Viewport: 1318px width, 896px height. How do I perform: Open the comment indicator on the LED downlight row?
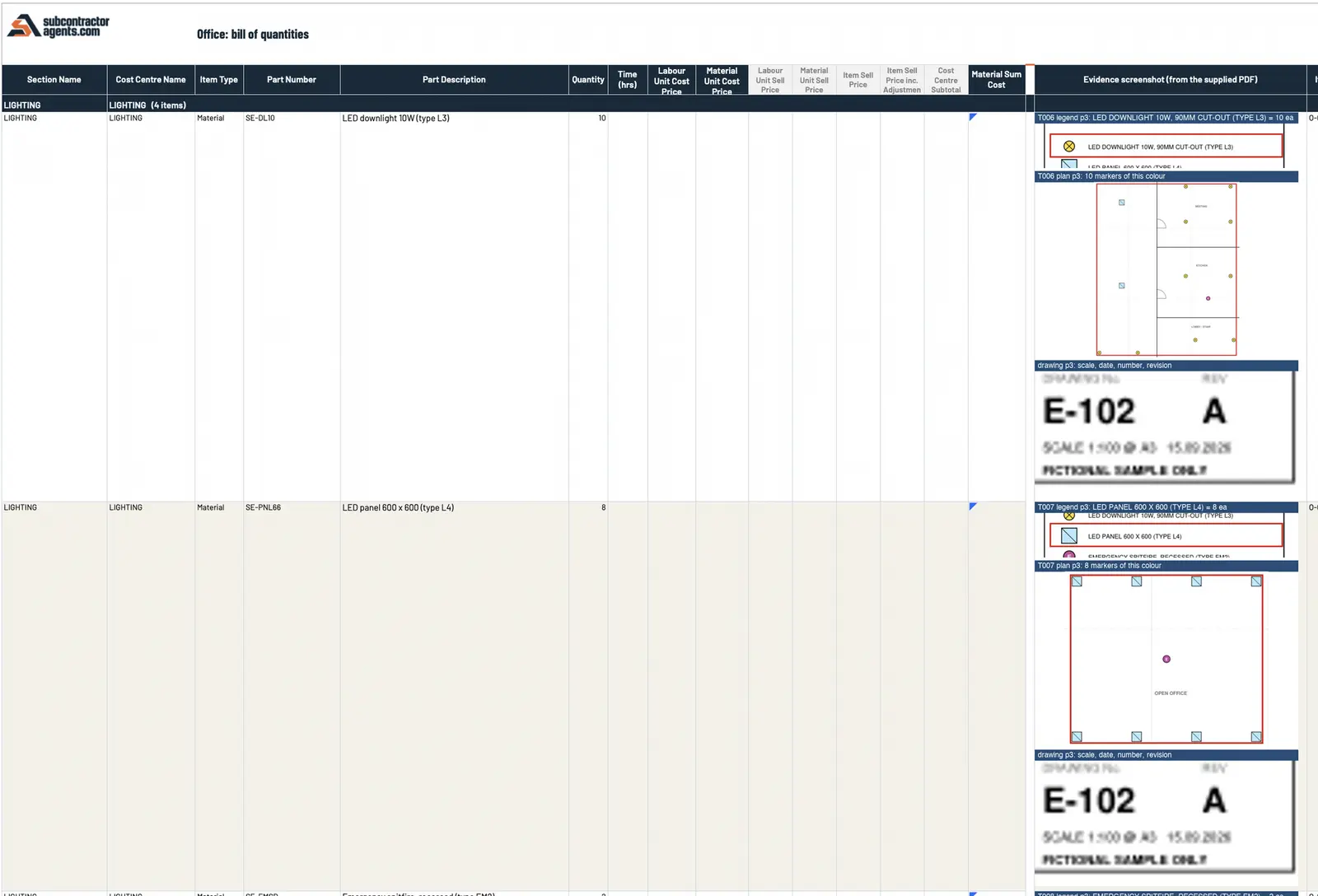[x=973, y=117]
